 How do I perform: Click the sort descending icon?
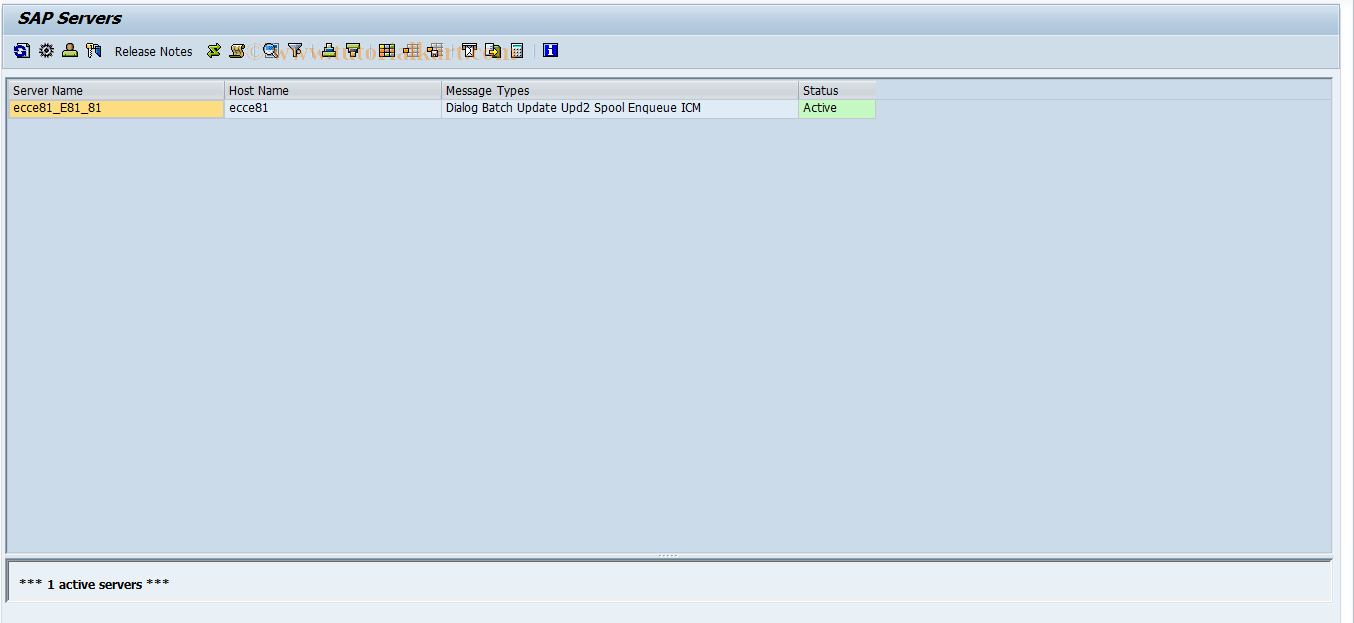pyautogui.click(x=353, y=50)
